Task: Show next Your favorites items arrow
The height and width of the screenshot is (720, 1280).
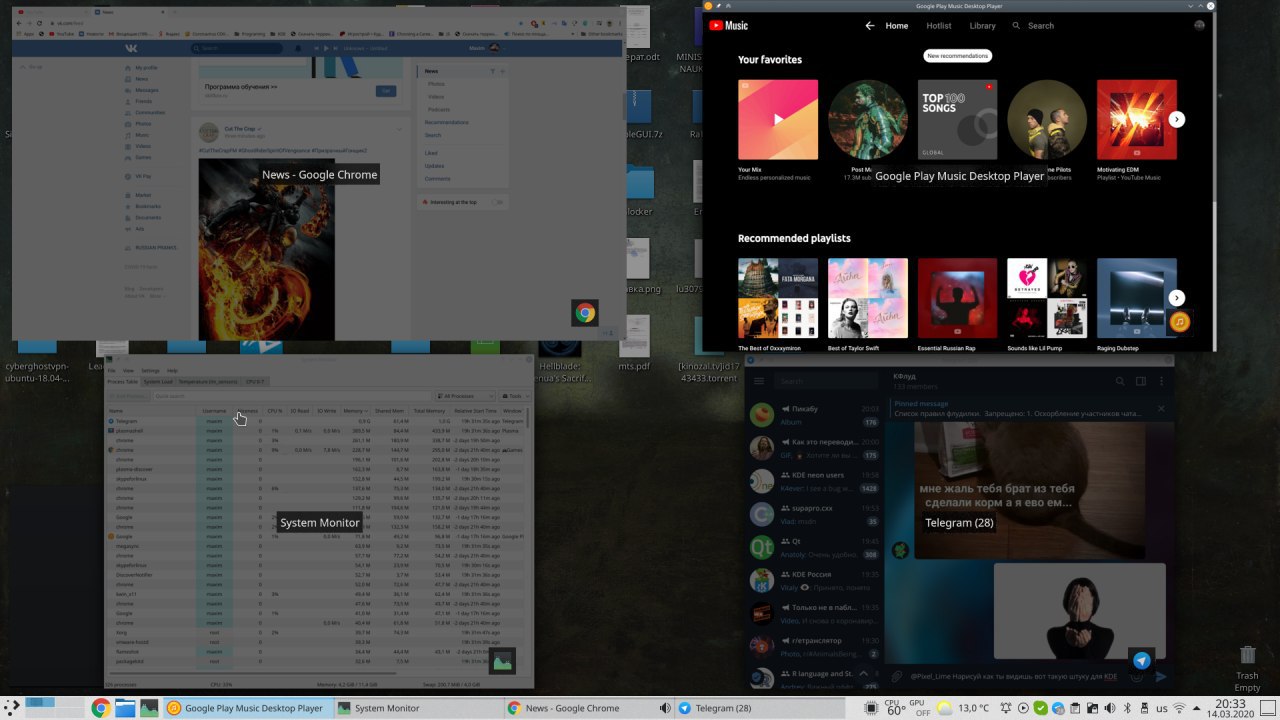Action: pos(1177,119)
